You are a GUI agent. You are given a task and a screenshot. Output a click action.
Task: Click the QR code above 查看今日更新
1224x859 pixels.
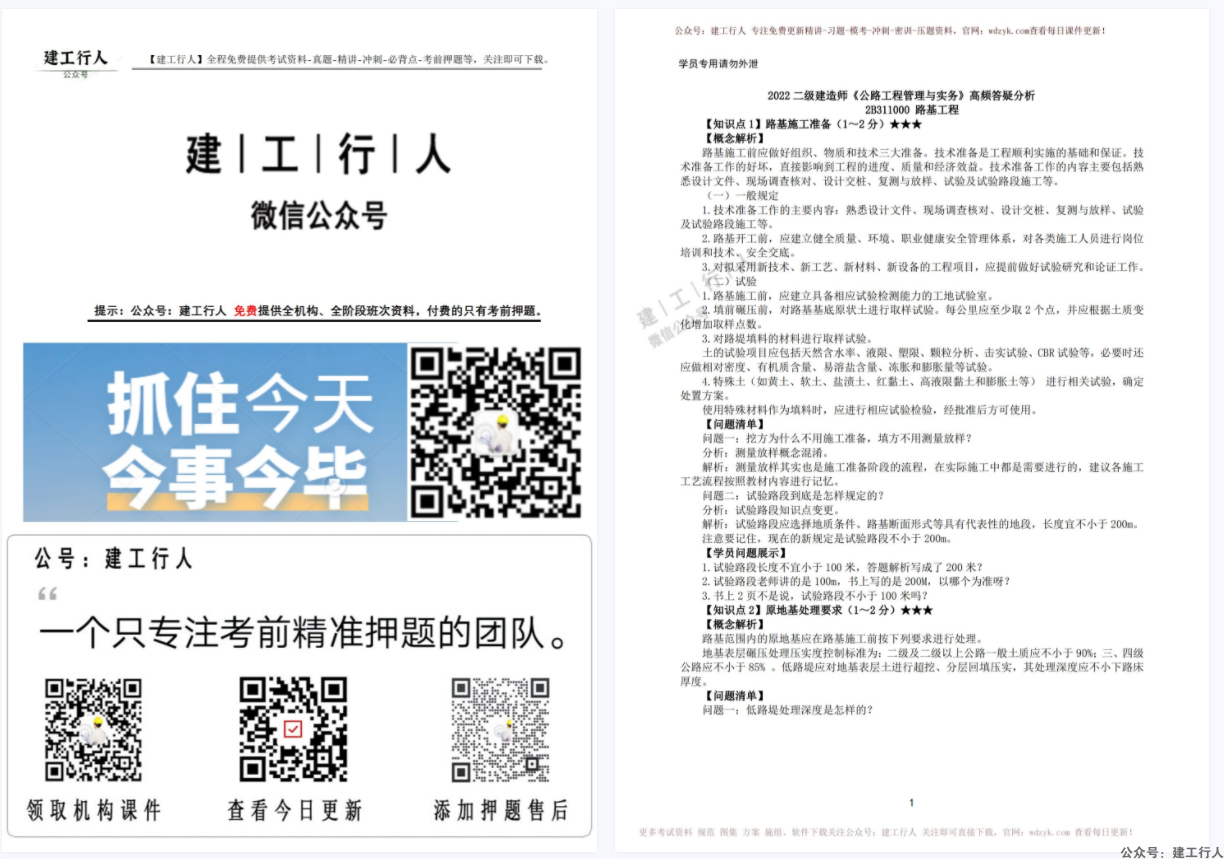click(x=293, y=730)
